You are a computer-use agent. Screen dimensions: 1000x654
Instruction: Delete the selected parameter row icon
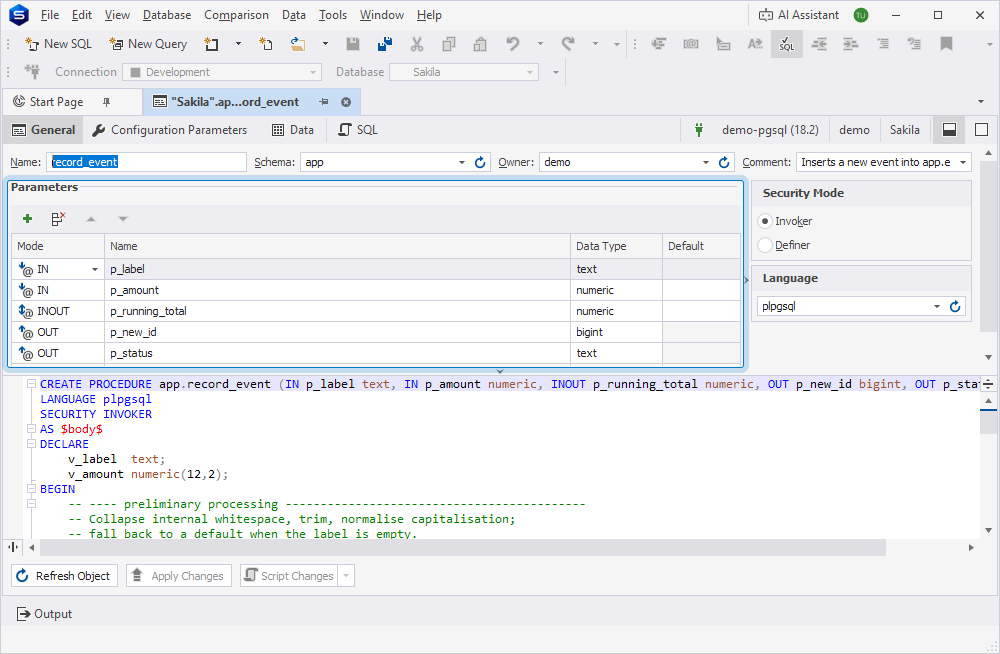point(59,219)
